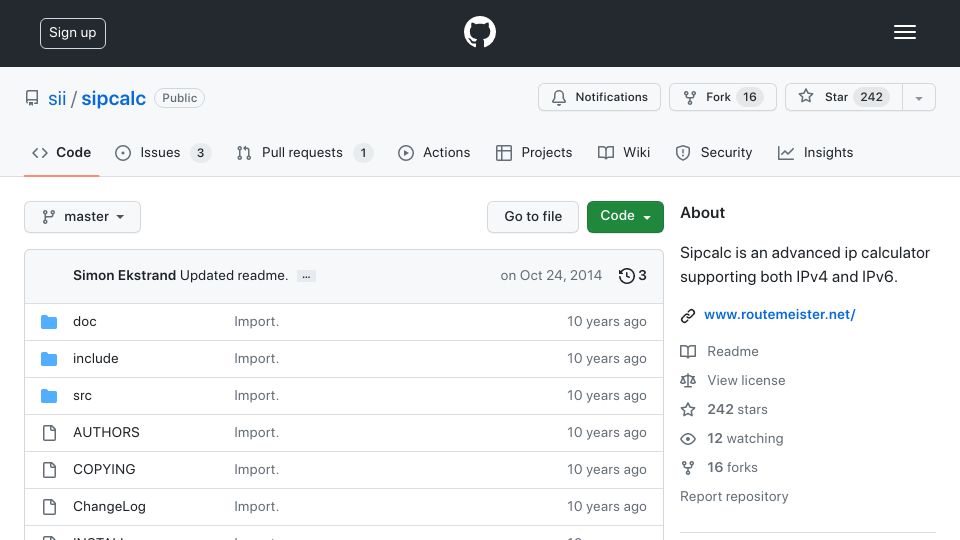This screenshot has height=540, width=960.
Task: Open the Updated readme commit message
Action: coord(234,276)
